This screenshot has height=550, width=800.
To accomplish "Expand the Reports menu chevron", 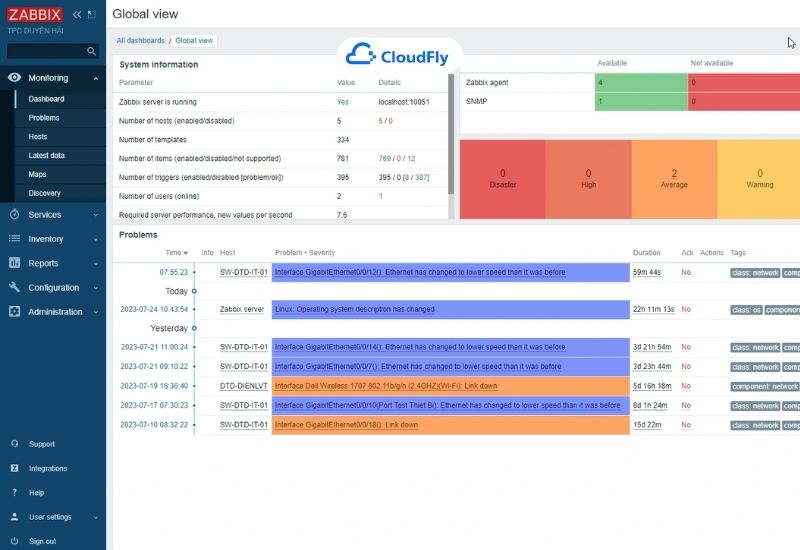I will click(x=96, y=263).
